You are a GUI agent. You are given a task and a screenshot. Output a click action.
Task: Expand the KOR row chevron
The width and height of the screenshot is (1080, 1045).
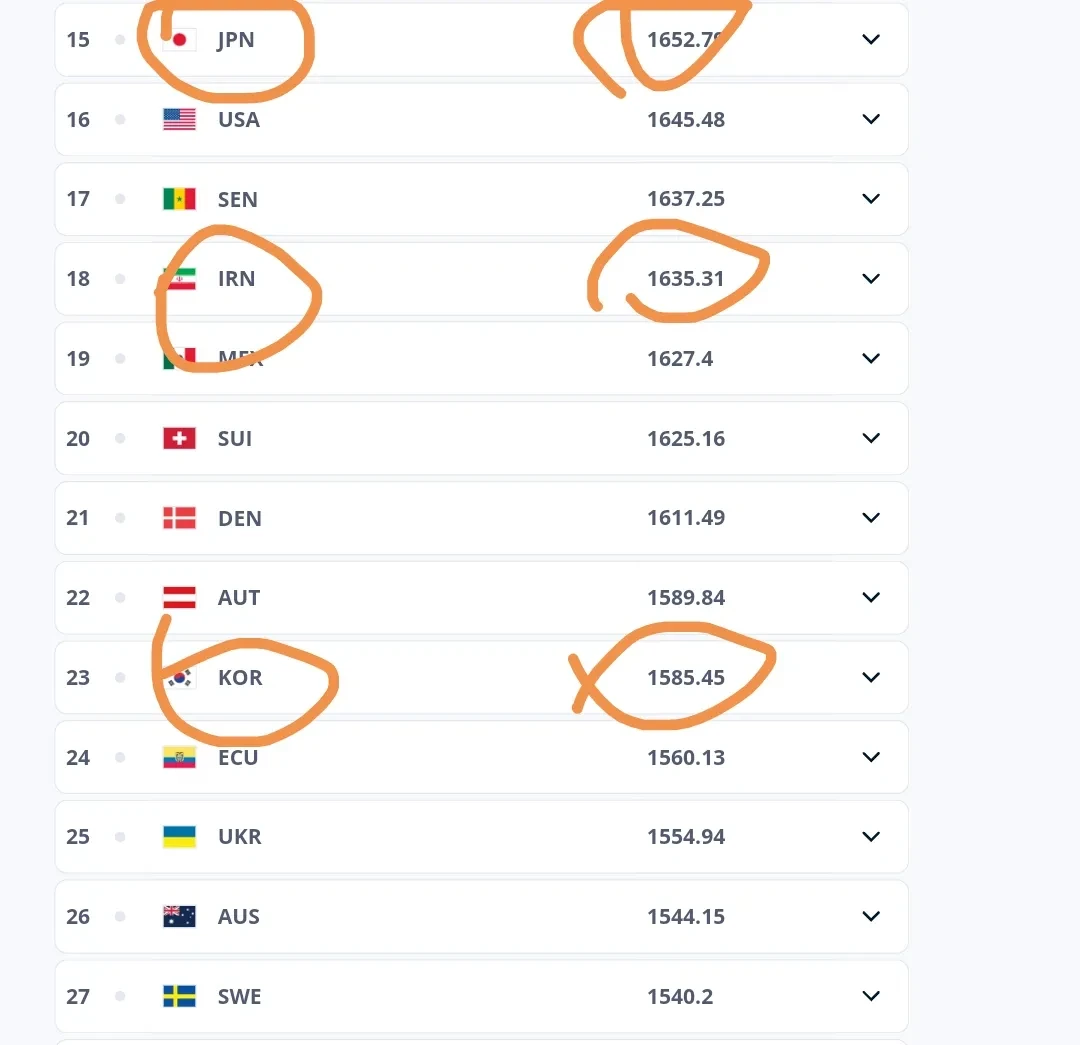(871, 677)
